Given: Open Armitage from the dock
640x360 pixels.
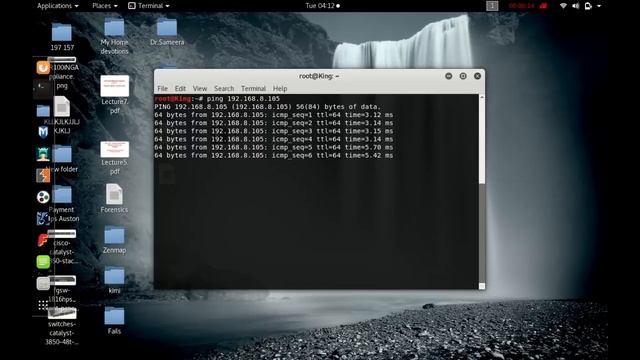Looking at the screenshot, I should click(43, 153).
